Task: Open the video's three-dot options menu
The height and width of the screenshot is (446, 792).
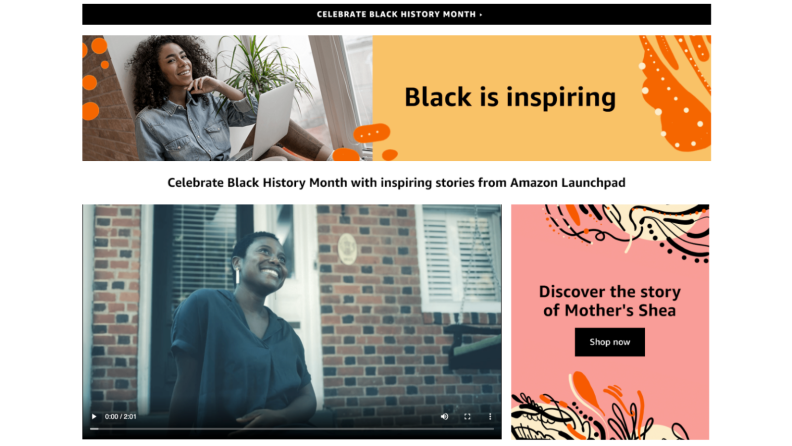Action: [x=490, y=417]
